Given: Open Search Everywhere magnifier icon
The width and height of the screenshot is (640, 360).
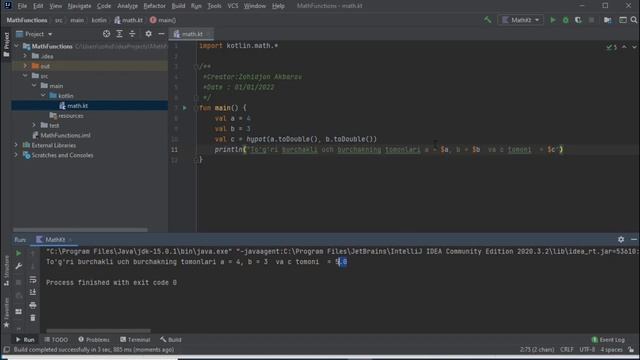Looking at the screenshot, I should point(633,20).
